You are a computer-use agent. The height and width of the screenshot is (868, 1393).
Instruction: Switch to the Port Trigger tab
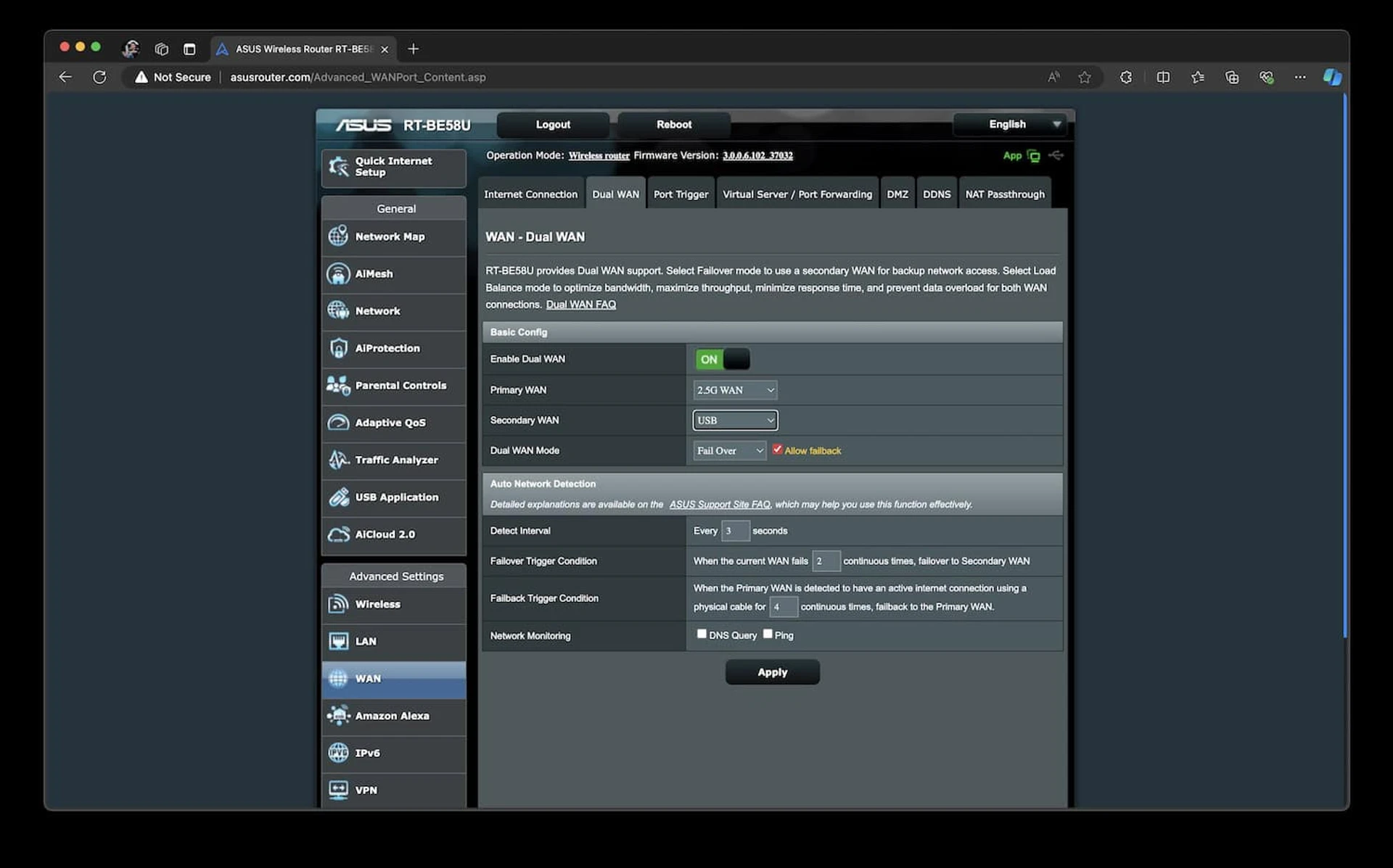[x=681, y=194]
